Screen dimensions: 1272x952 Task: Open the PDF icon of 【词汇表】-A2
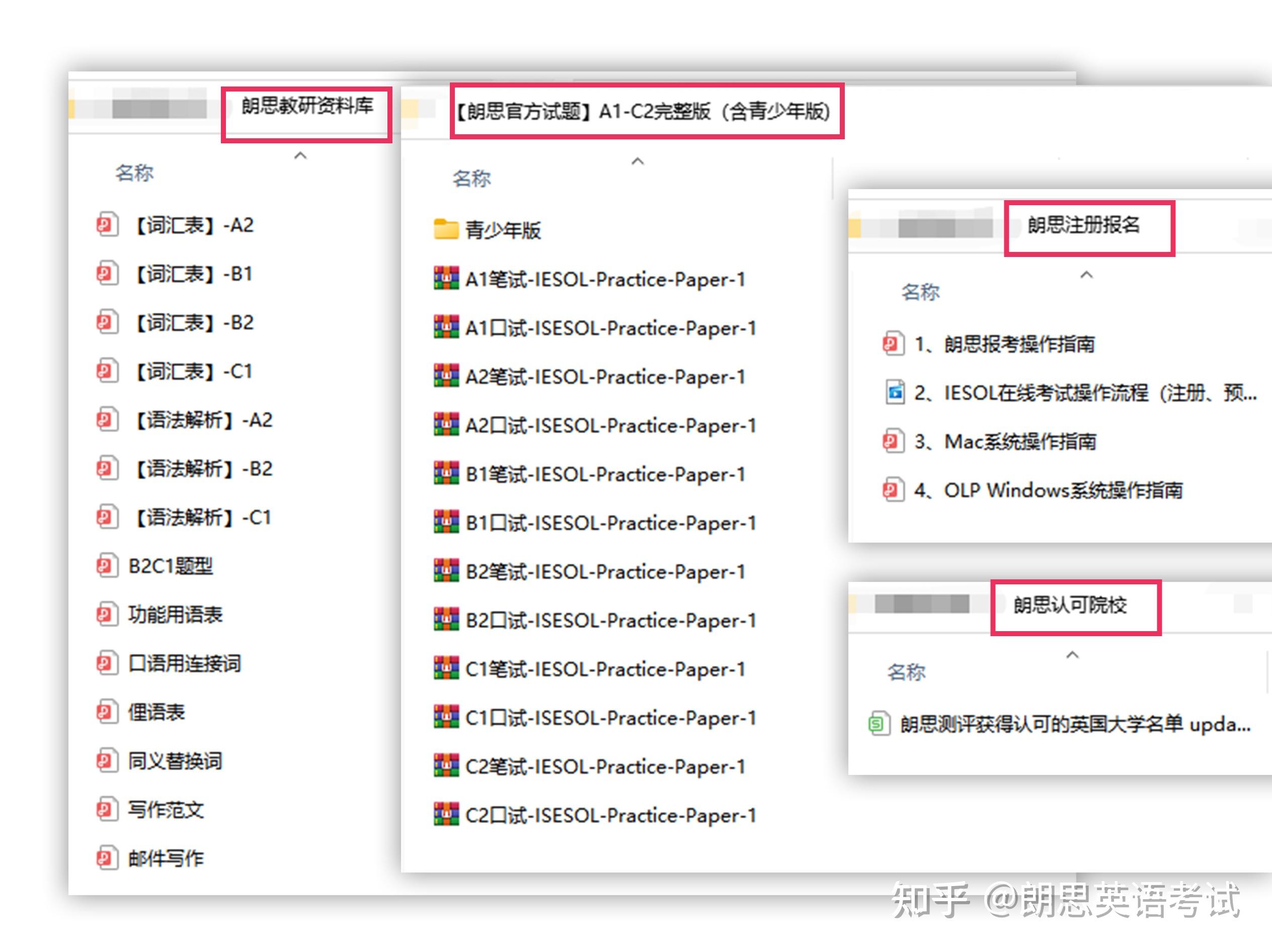click(107, 224)
